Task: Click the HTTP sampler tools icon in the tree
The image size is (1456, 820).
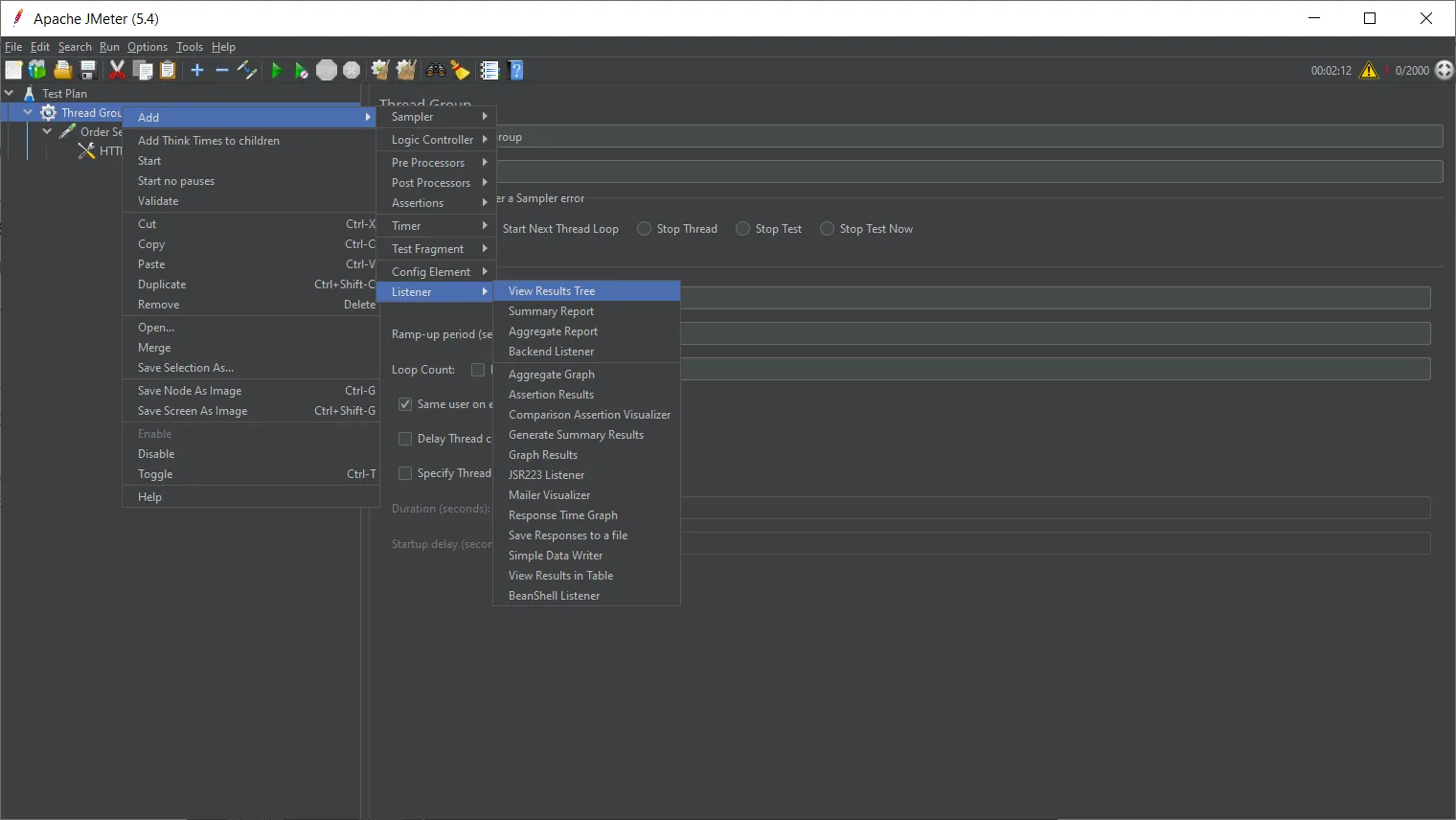Action: (86, 151)
